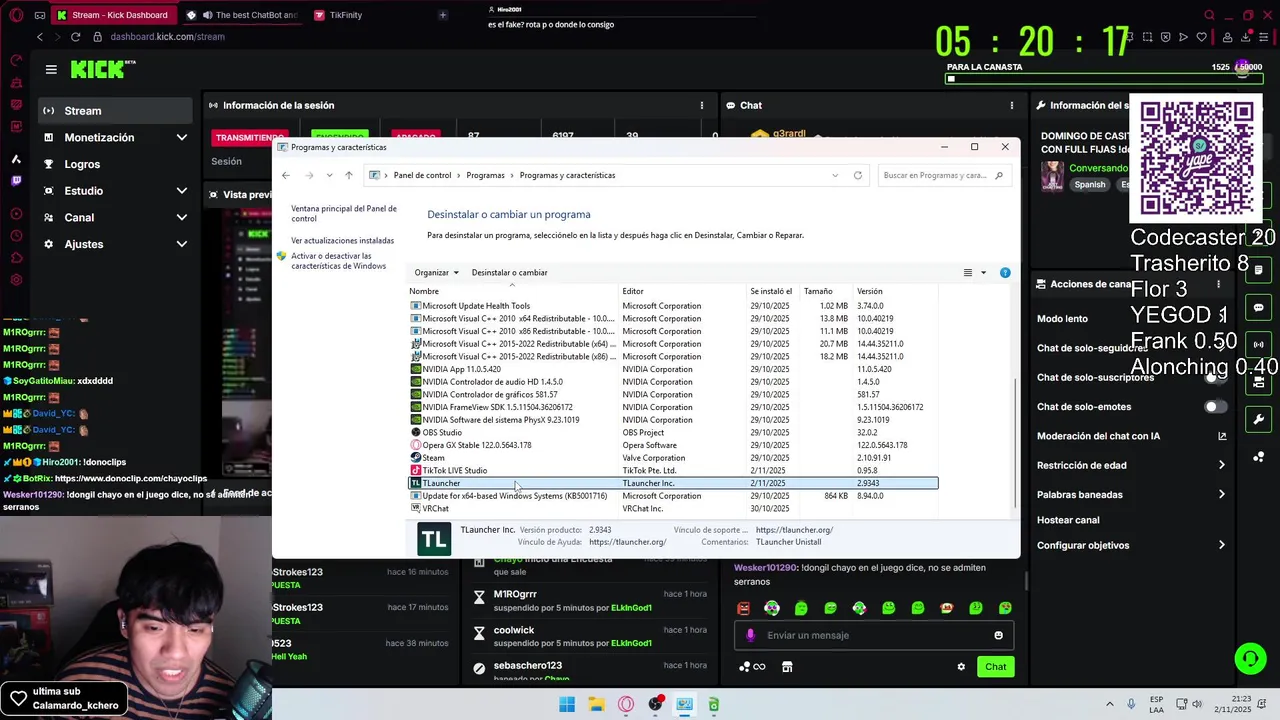Viewport: 1280px width, 720px height.
Task: Click the heart bookmark icon in Opera
Action: pos(1201,37)
